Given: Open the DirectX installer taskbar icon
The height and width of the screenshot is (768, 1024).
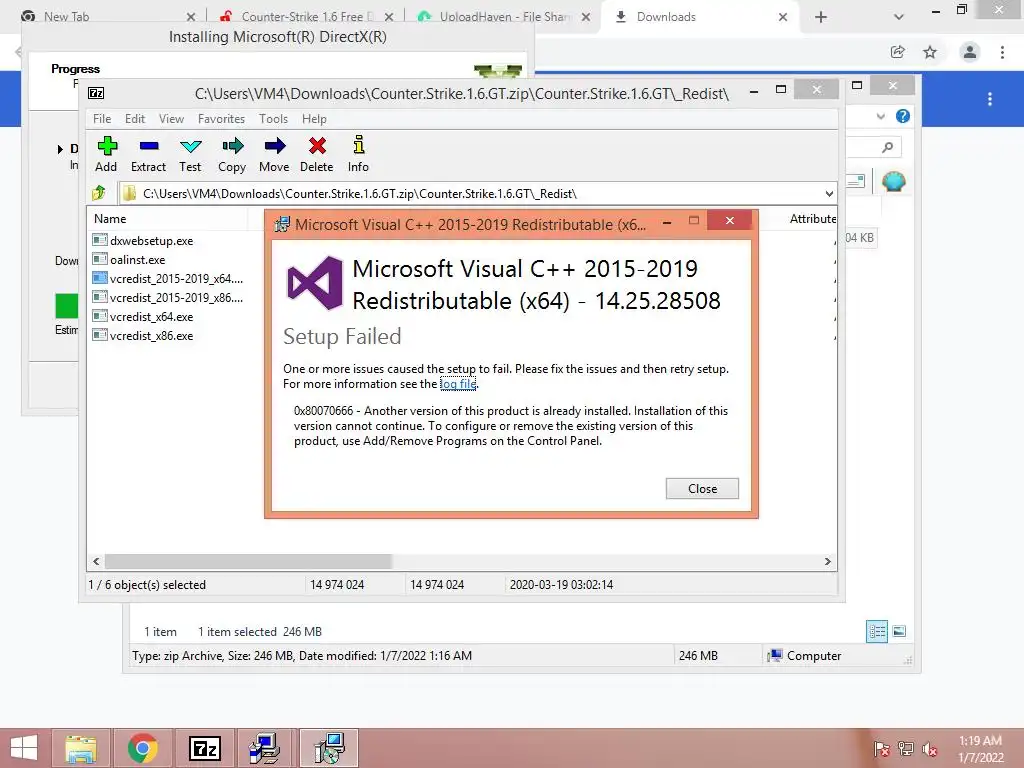Looking at the screenshot, I should pos(266,748).
